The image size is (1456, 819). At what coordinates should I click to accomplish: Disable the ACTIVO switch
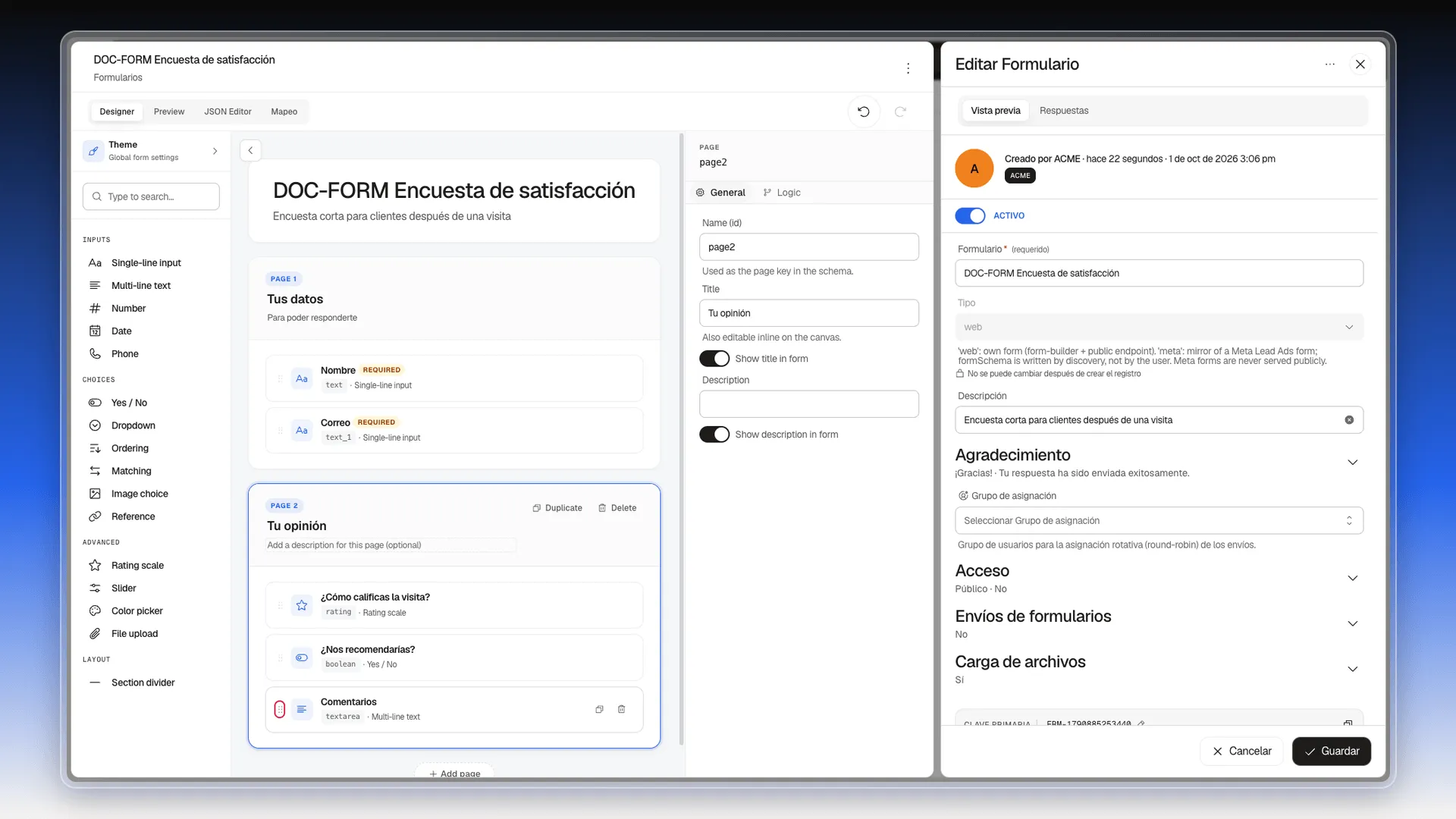pyautogui.click(x=970, y=216)
